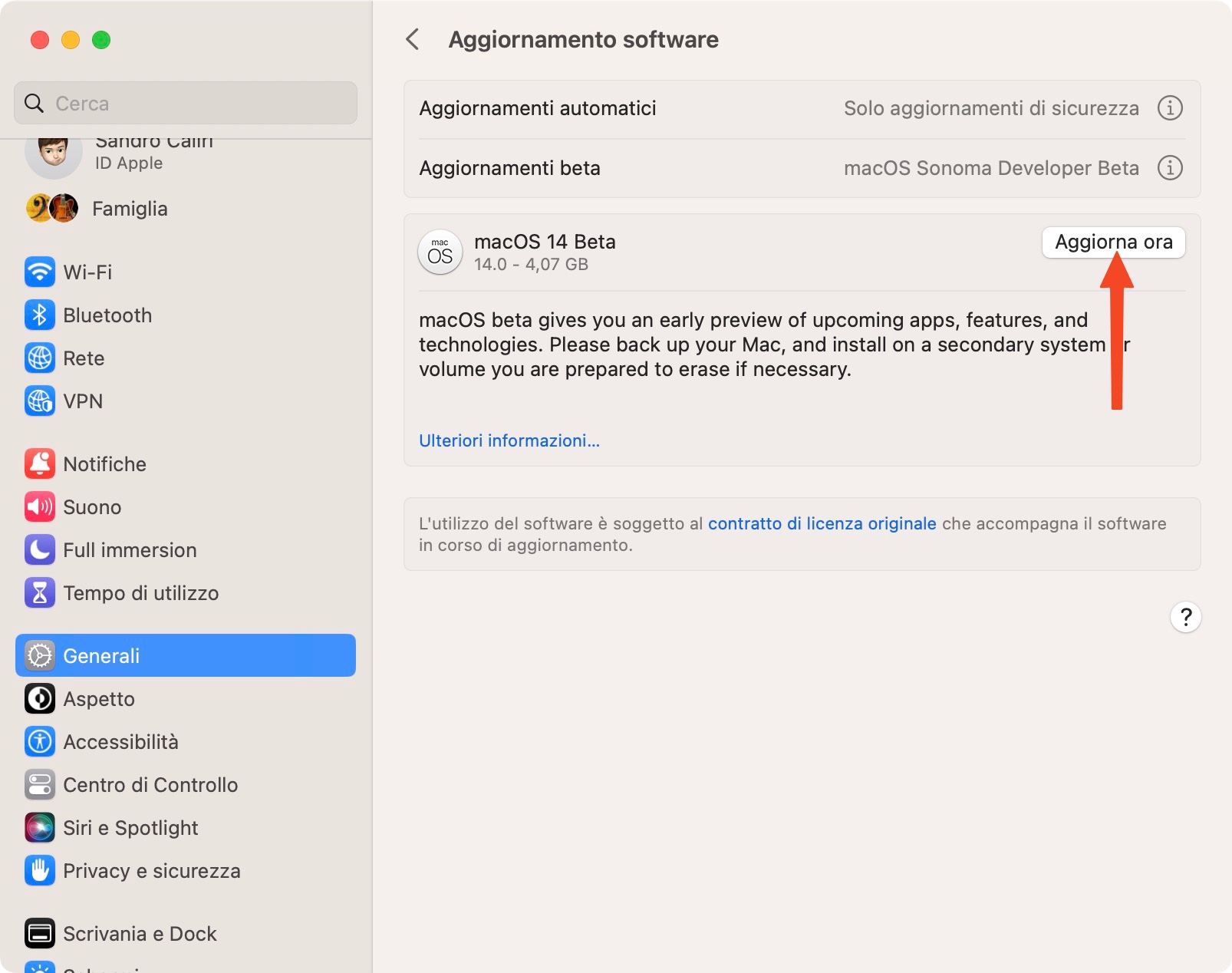Select Centro di Controllo sidebar label
The height and width of the screenshot is (973, 1232).
coord(150,785)
